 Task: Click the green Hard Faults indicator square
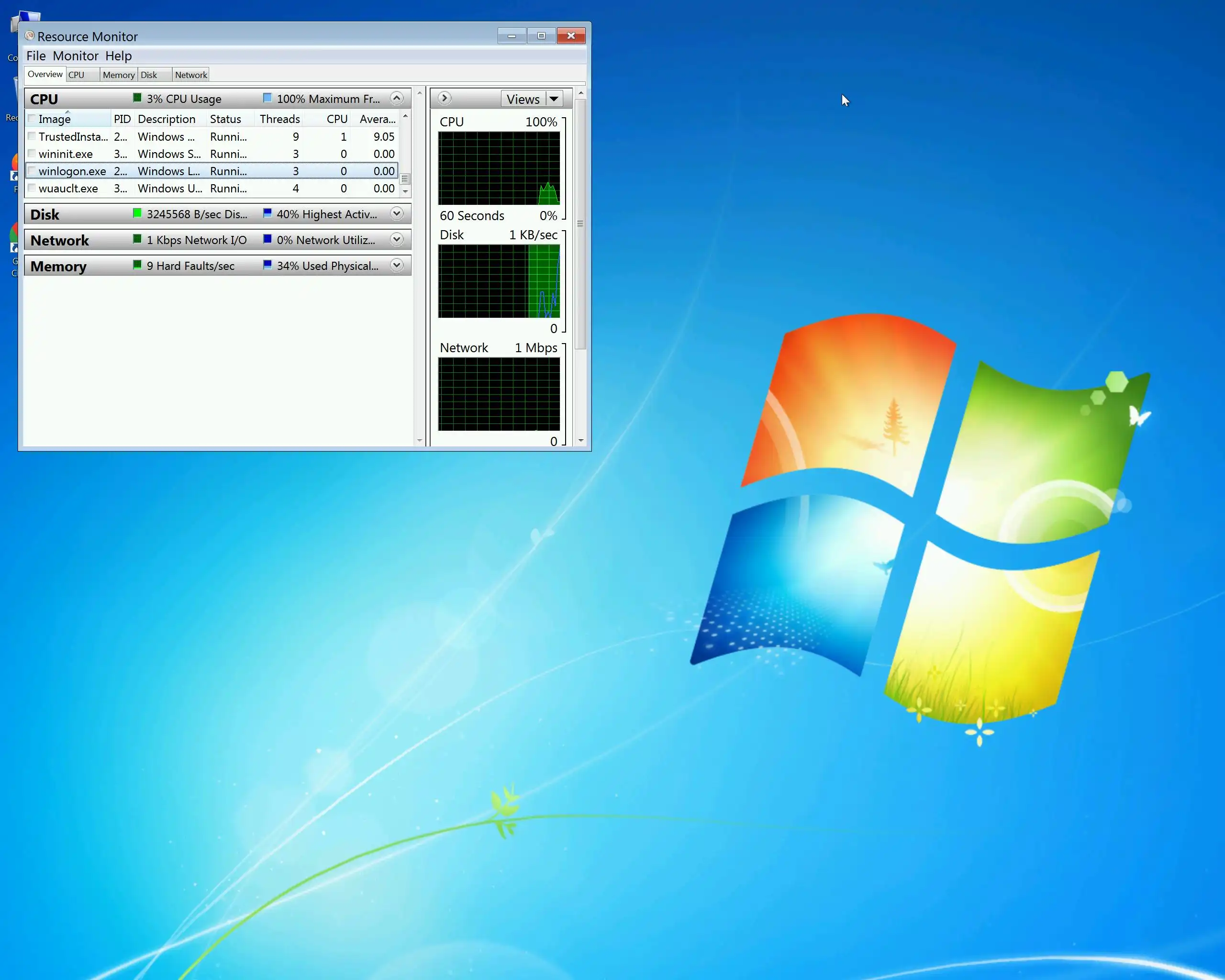(137, 265)
